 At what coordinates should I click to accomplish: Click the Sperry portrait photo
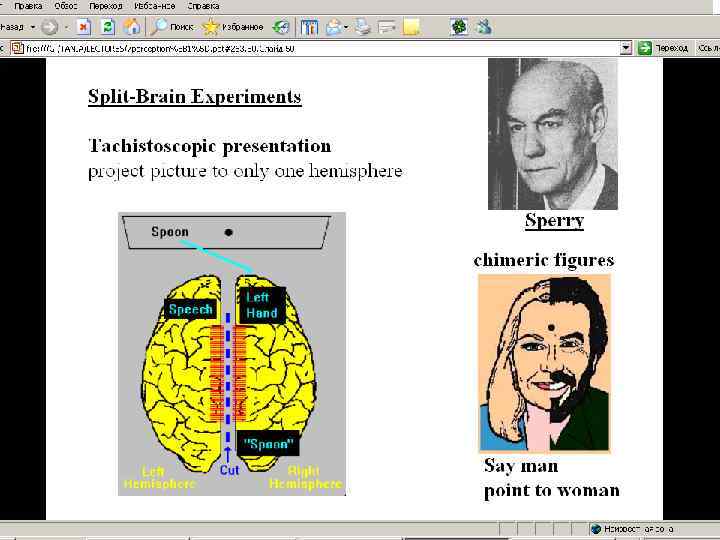point(553,134)
